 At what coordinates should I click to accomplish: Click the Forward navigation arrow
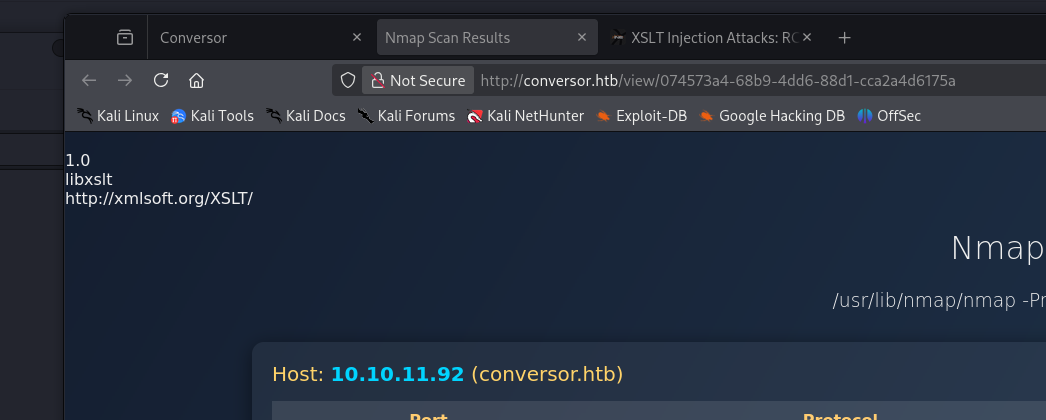(125, 81)
